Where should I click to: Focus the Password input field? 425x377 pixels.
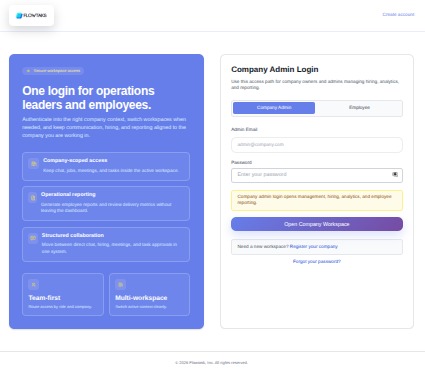click(x=317, y=175)
